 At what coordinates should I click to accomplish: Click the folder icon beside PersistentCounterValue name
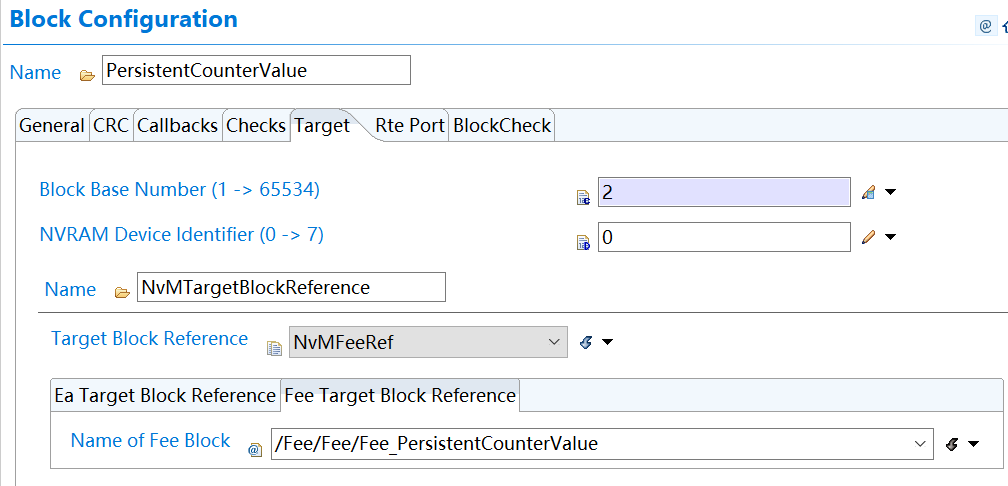pos(87,75)
